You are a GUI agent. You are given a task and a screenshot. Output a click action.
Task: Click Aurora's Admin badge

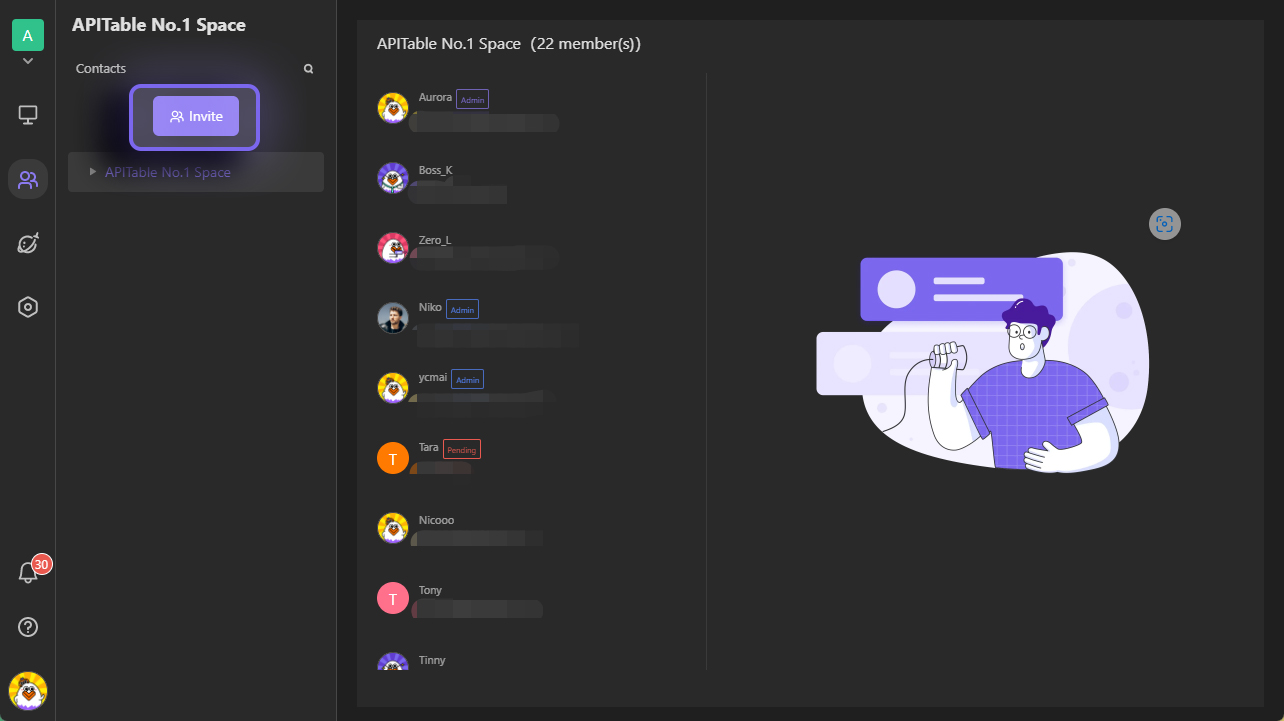click(x=472, y=100)
